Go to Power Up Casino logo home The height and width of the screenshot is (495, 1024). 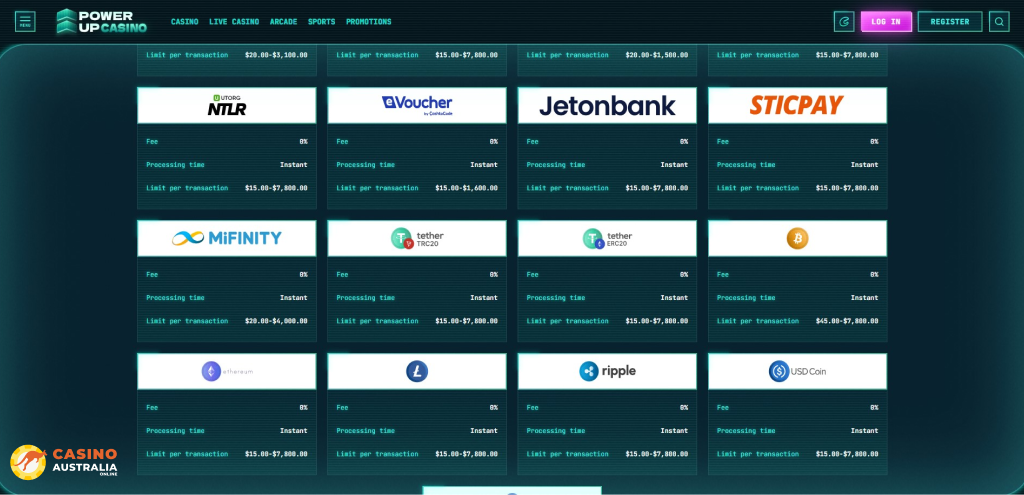[101, 22]
